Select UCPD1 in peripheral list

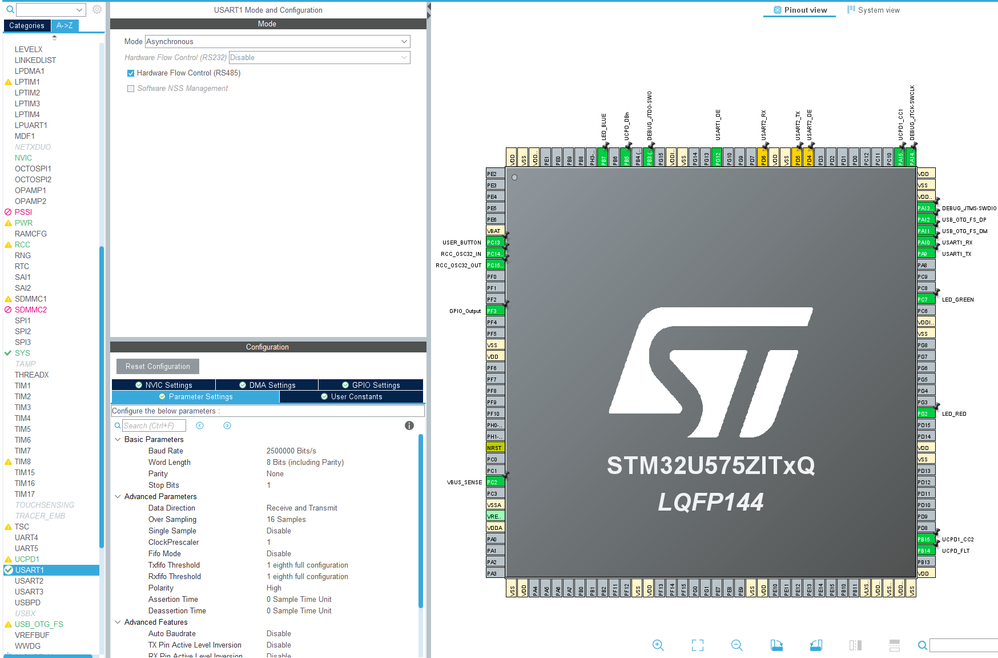27,559
